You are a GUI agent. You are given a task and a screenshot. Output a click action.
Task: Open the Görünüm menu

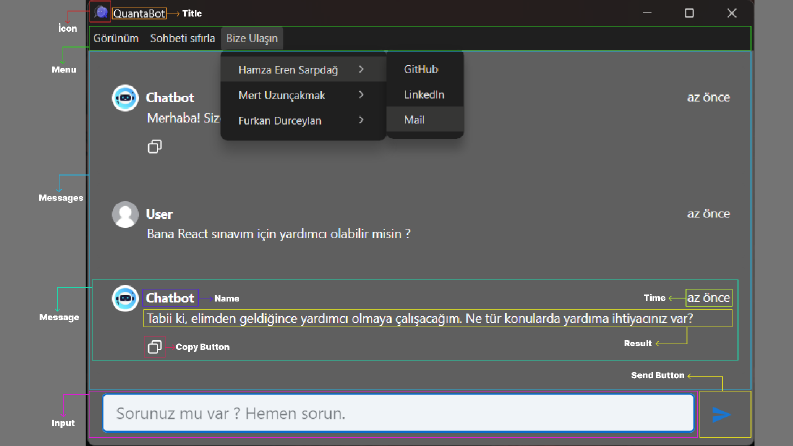tap(116, 38)
